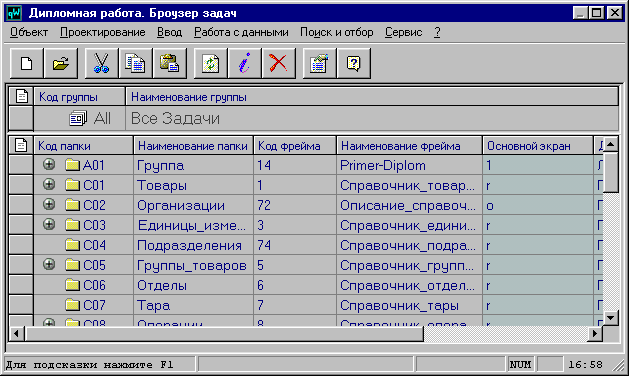
Task: Paste using the clipboard toolbar icon
Action: tap(170, 63)
